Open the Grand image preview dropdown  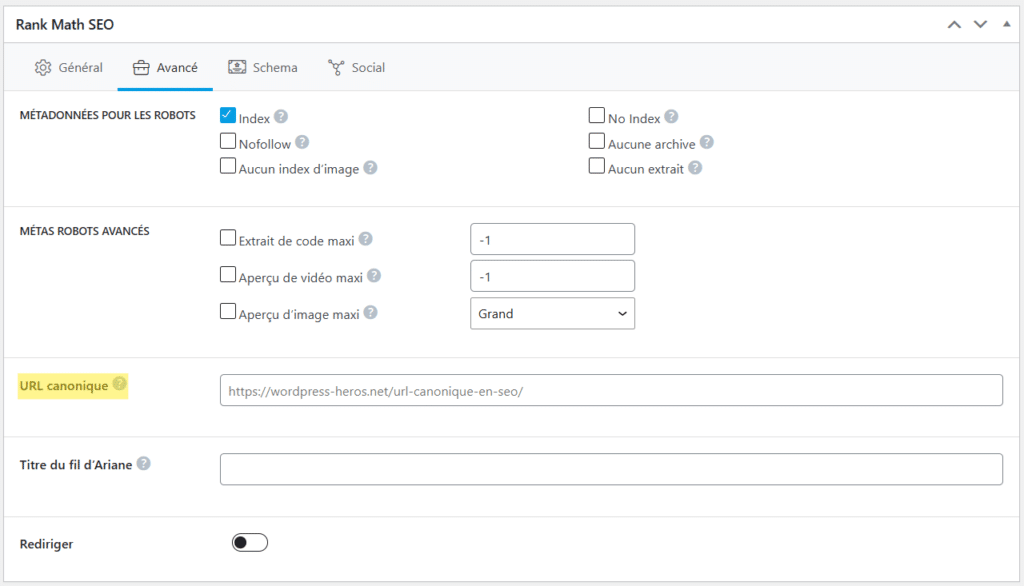pos(552,314)
